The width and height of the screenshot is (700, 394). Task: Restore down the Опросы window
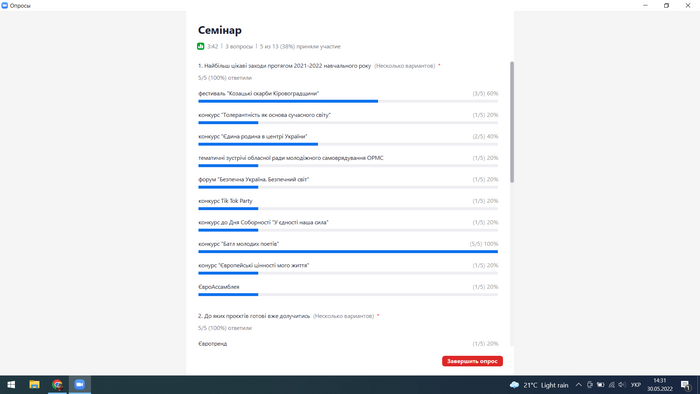click(x=666, y=5)
